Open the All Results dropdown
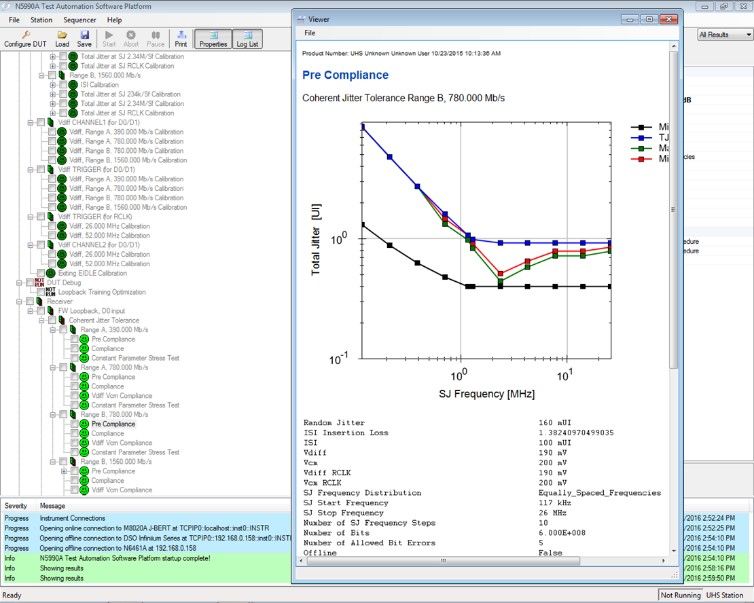Screen dimensions: 754x603 724,35
